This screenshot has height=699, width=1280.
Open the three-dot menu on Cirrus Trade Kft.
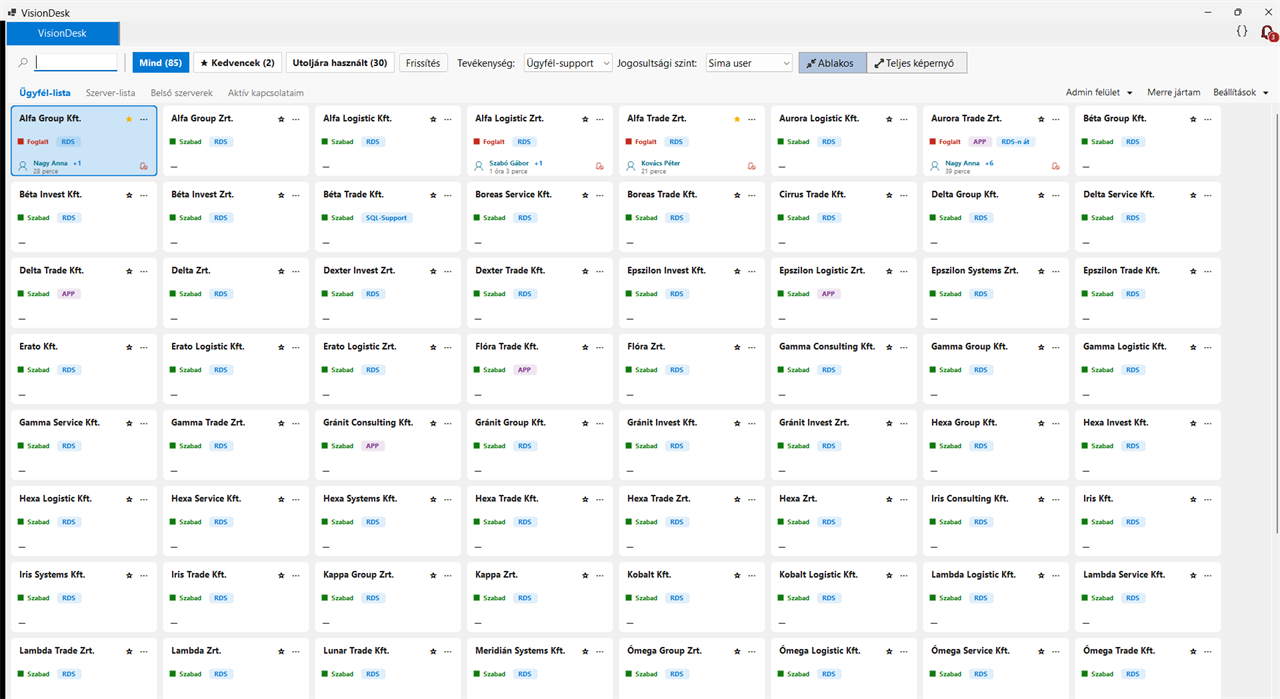tap(903, 195)
